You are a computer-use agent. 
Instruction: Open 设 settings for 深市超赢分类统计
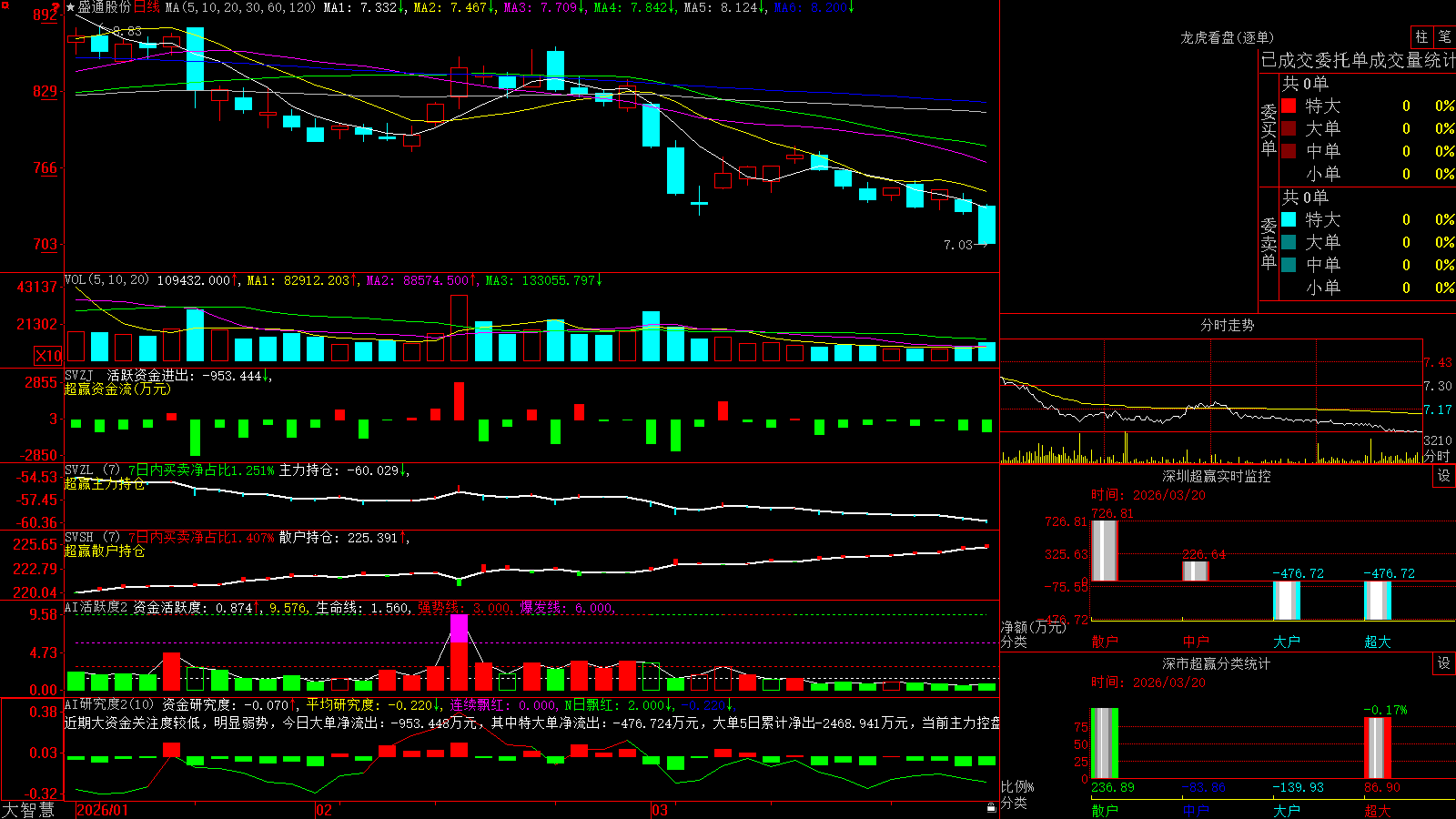[x=1444, y=663]
